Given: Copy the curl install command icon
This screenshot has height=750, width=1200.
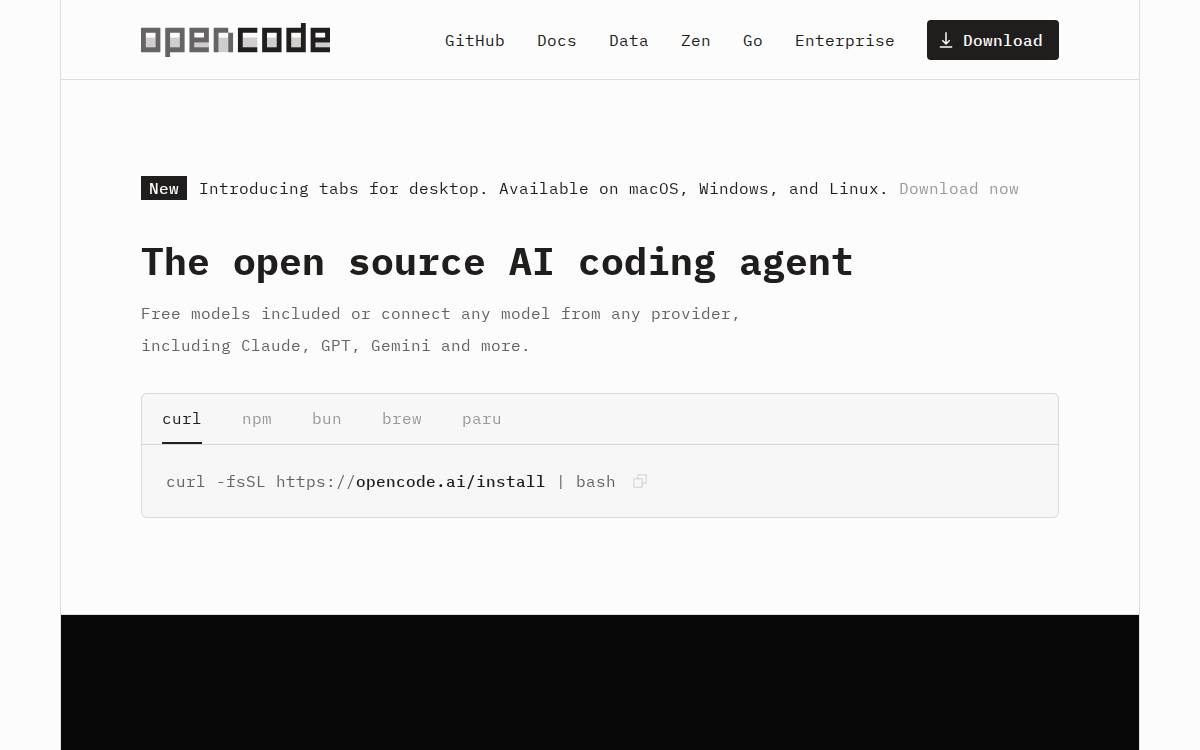Looking at the screenshot, I should [x=640, y=481].
